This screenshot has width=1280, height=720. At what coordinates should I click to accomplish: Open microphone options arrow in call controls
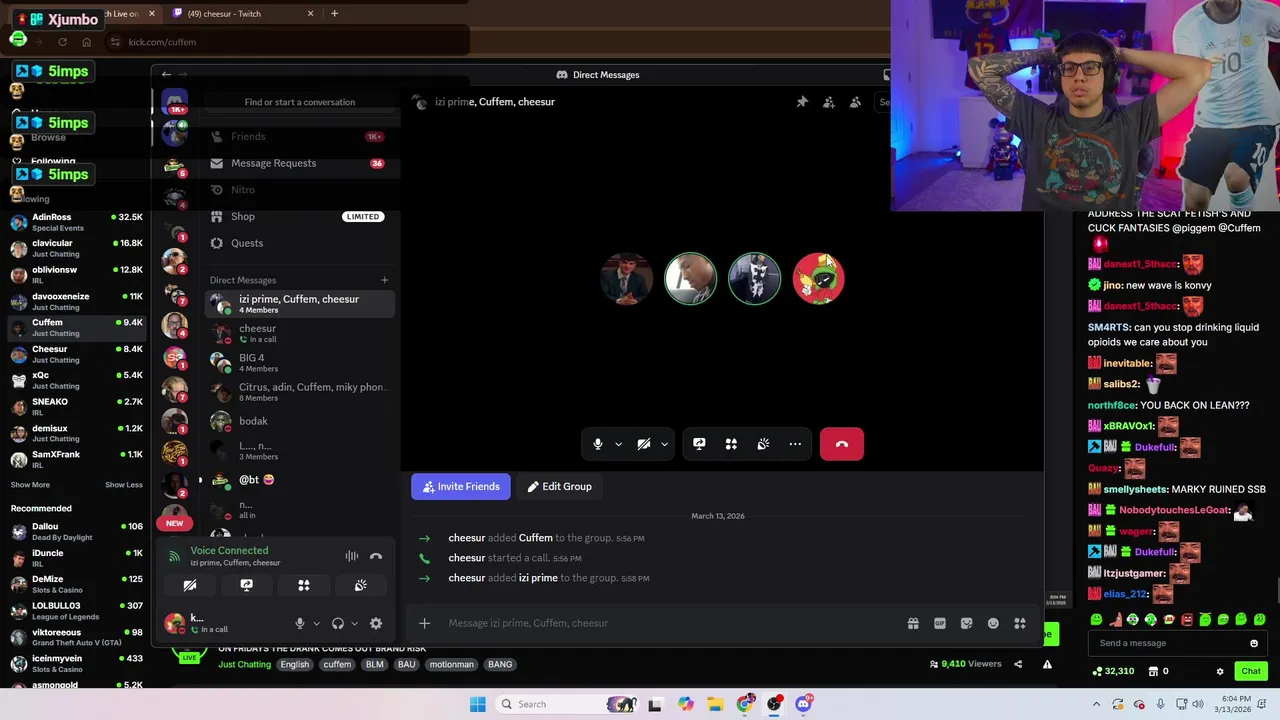coord(618,444)
